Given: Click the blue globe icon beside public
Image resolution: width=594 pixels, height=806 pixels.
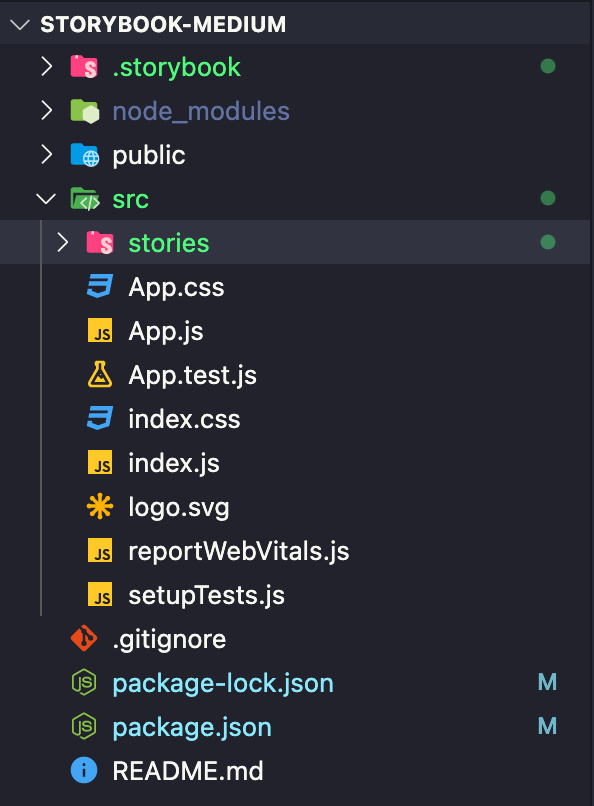Looking at the screenshot, I should [x=85, y=155].
